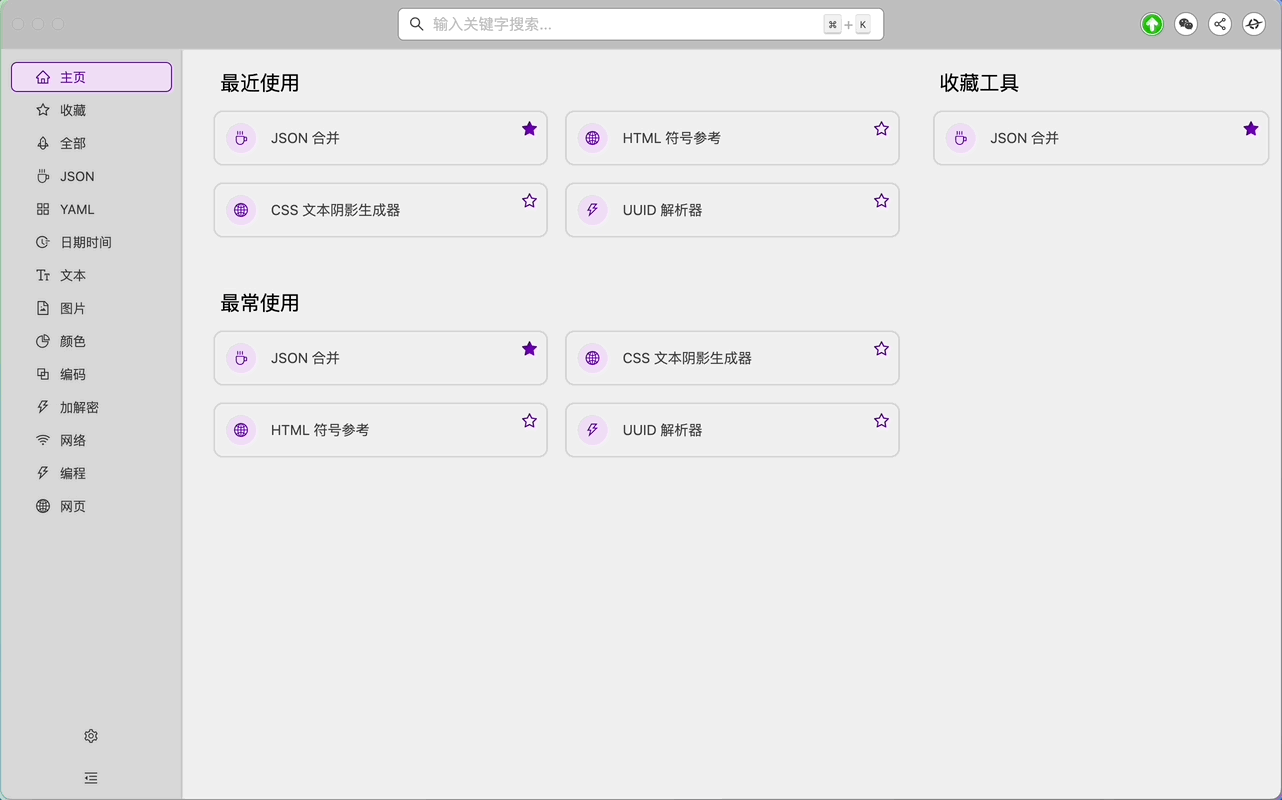Open the 全部 category in the sidebar

click(91, 143)
